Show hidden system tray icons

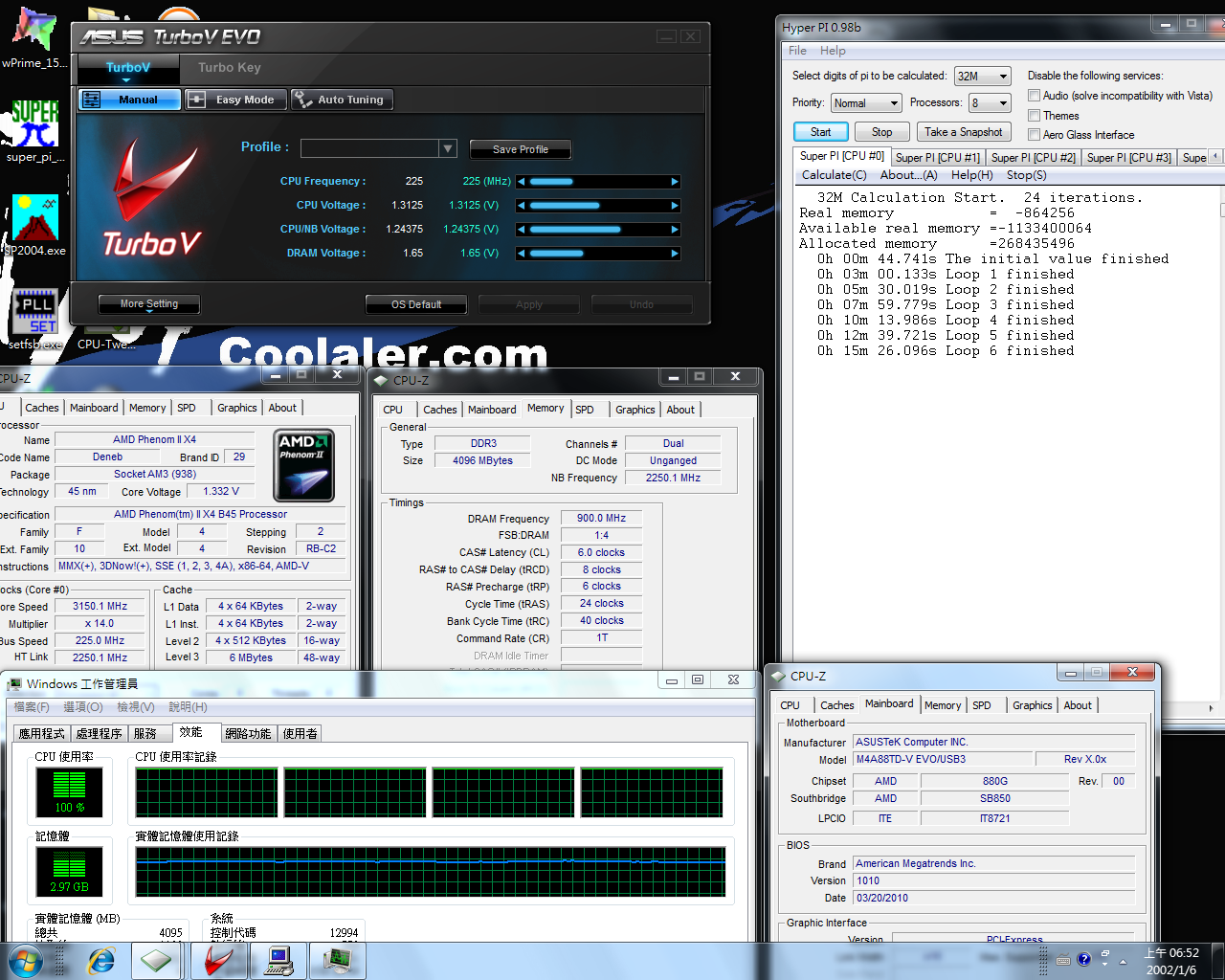click(x=1125, y=960)
